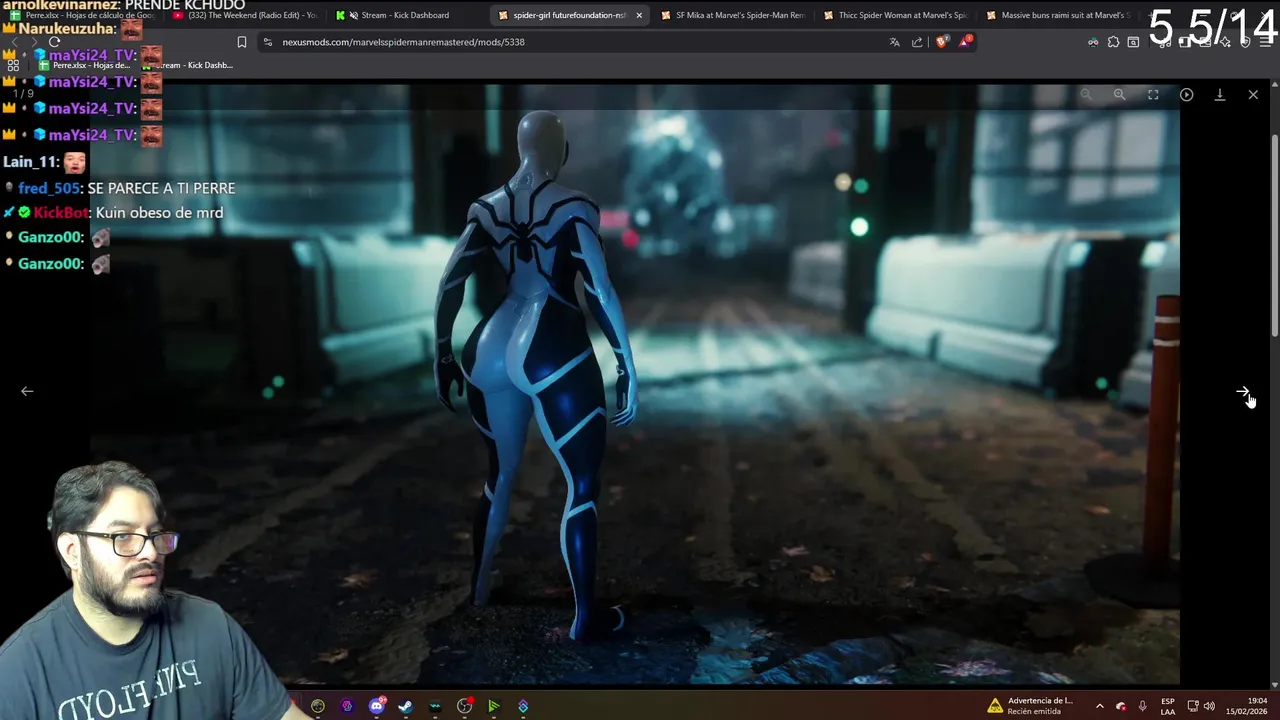Go to the previous image with left arrow

pyautogui.click(x=27, y=392)
